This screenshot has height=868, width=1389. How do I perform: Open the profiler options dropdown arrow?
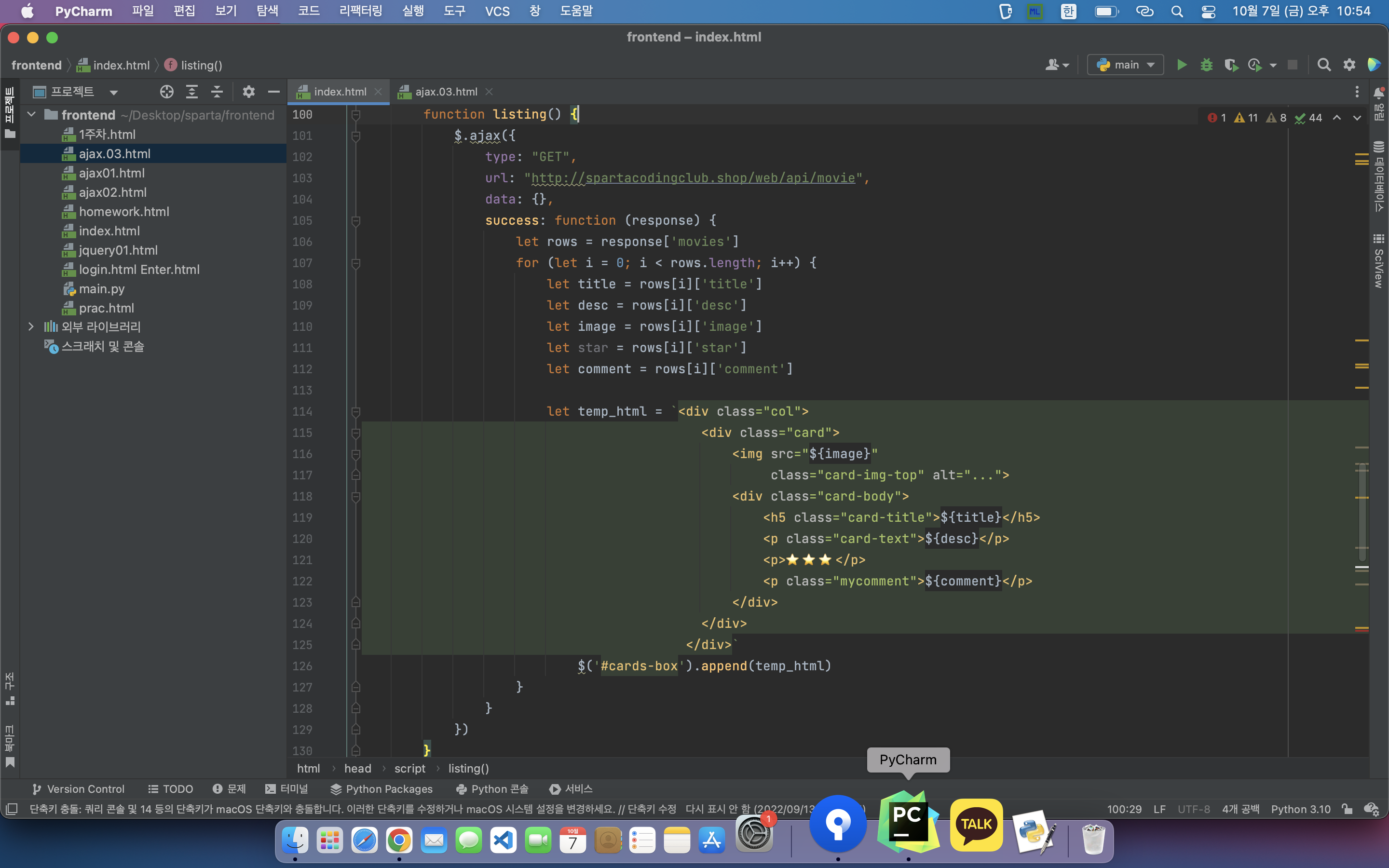(1273, 65)
